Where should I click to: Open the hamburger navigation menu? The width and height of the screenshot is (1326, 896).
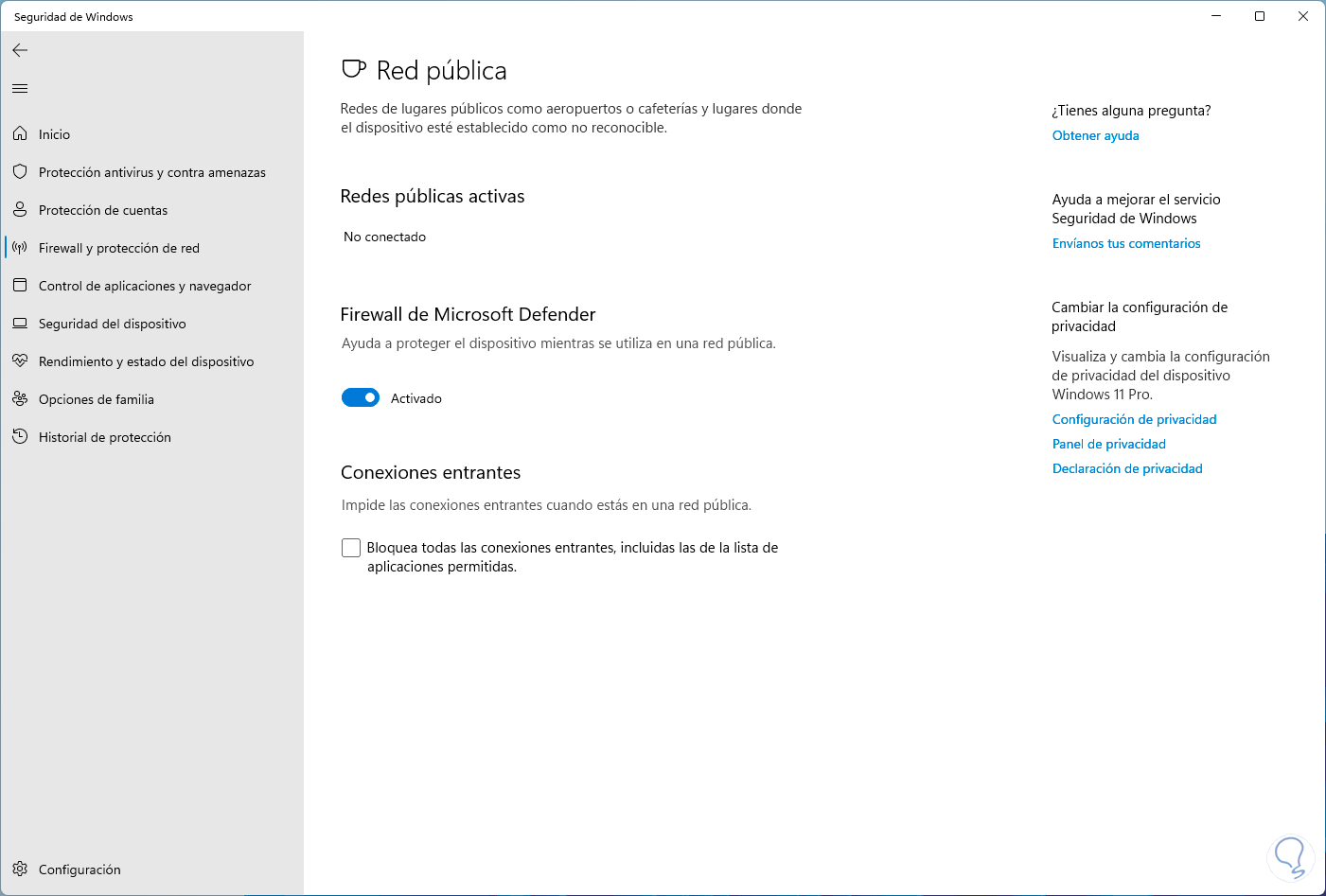coord(20,89)
